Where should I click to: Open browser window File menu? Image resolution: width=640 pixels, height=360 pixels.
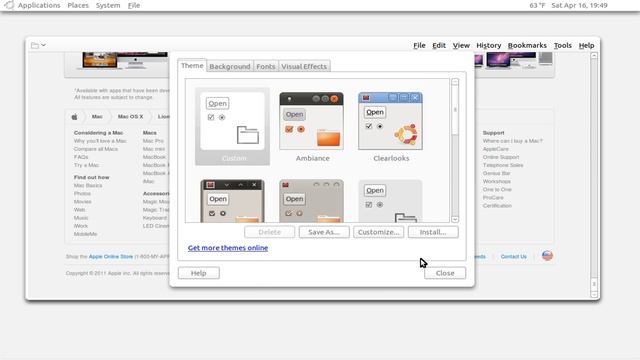[419, 45]
